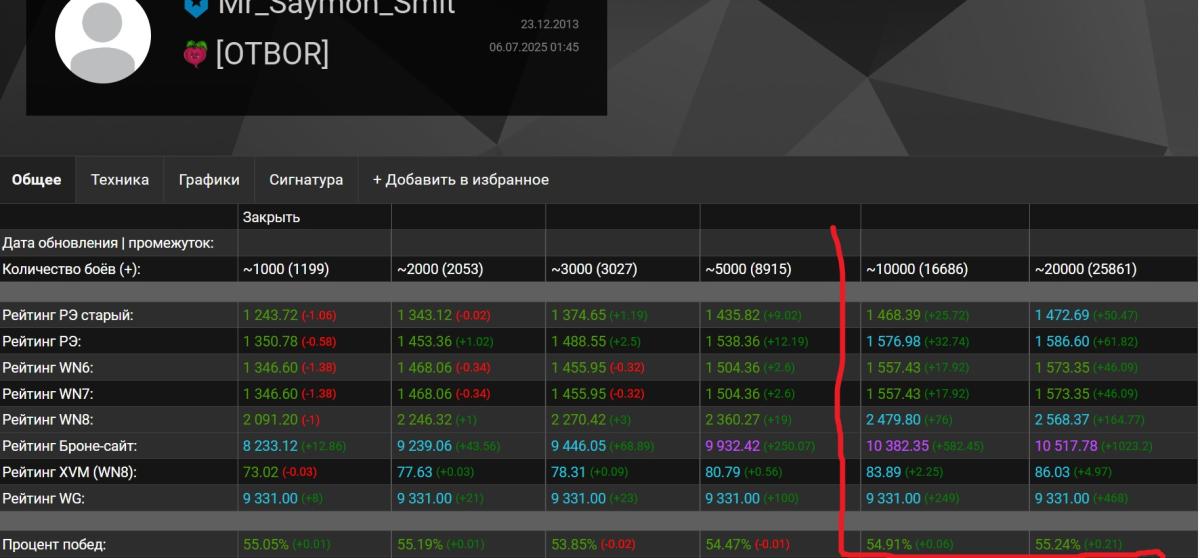Click the blue badge icon beside player name
The width and height of the screenshot is (1200, 558).
click(195, 6)
